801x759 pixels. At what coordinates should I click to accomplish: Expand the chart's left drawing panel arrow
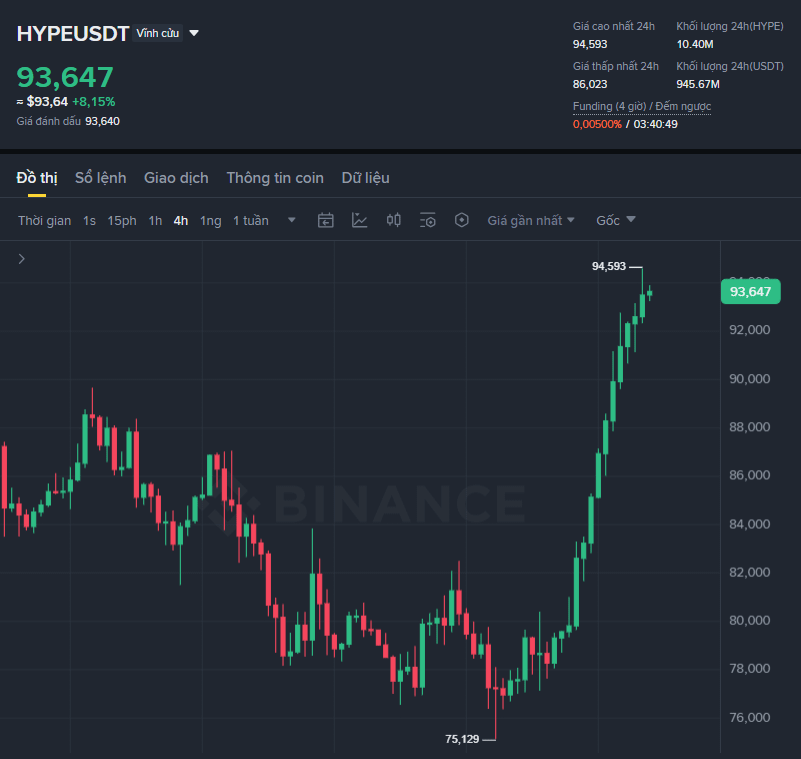(21, 259)
